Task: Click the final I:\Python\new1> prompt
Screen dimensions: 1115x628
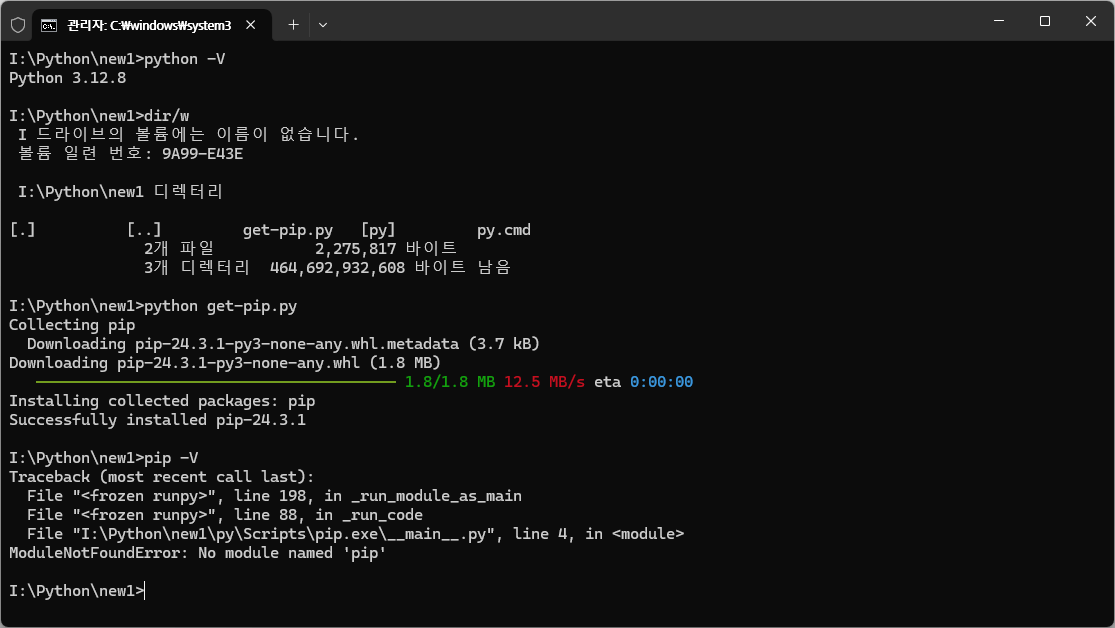Action: [x=77, y=591]
